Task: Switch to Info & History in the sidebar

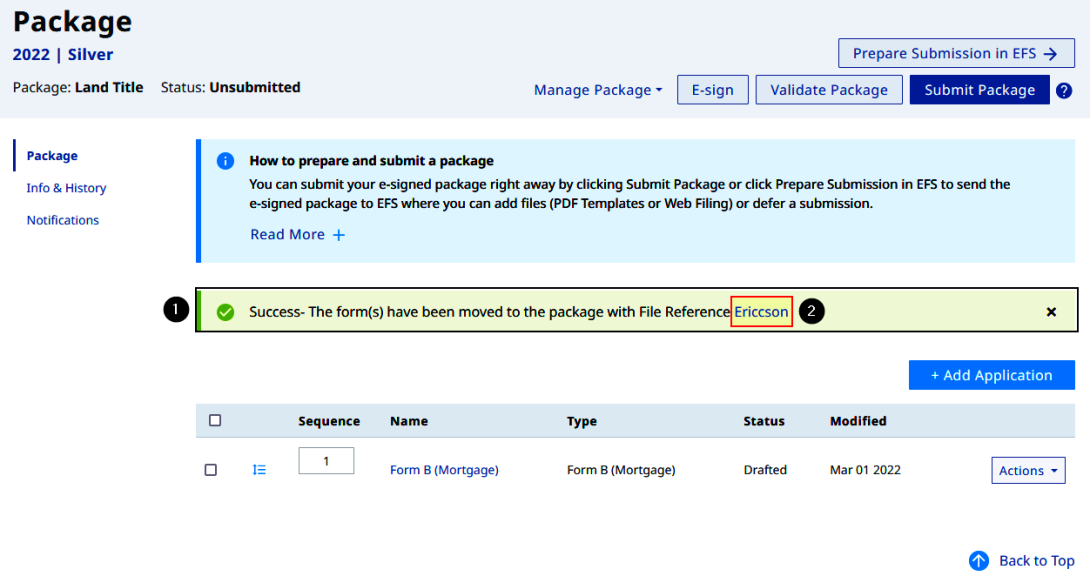Action: (x=66, y=188)
